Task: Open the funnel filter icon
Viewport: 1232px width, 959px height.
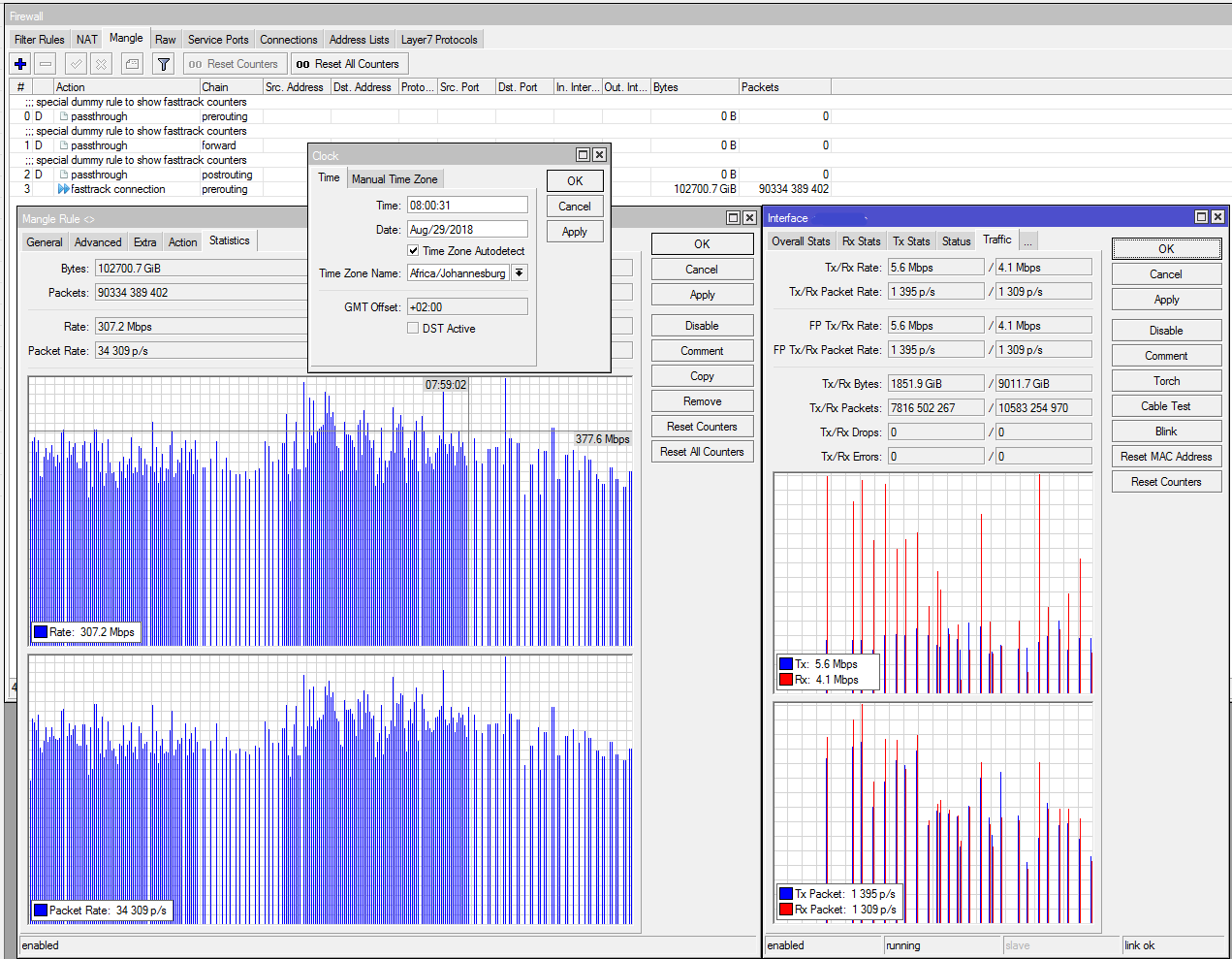Action: click(x=164, y=64)
